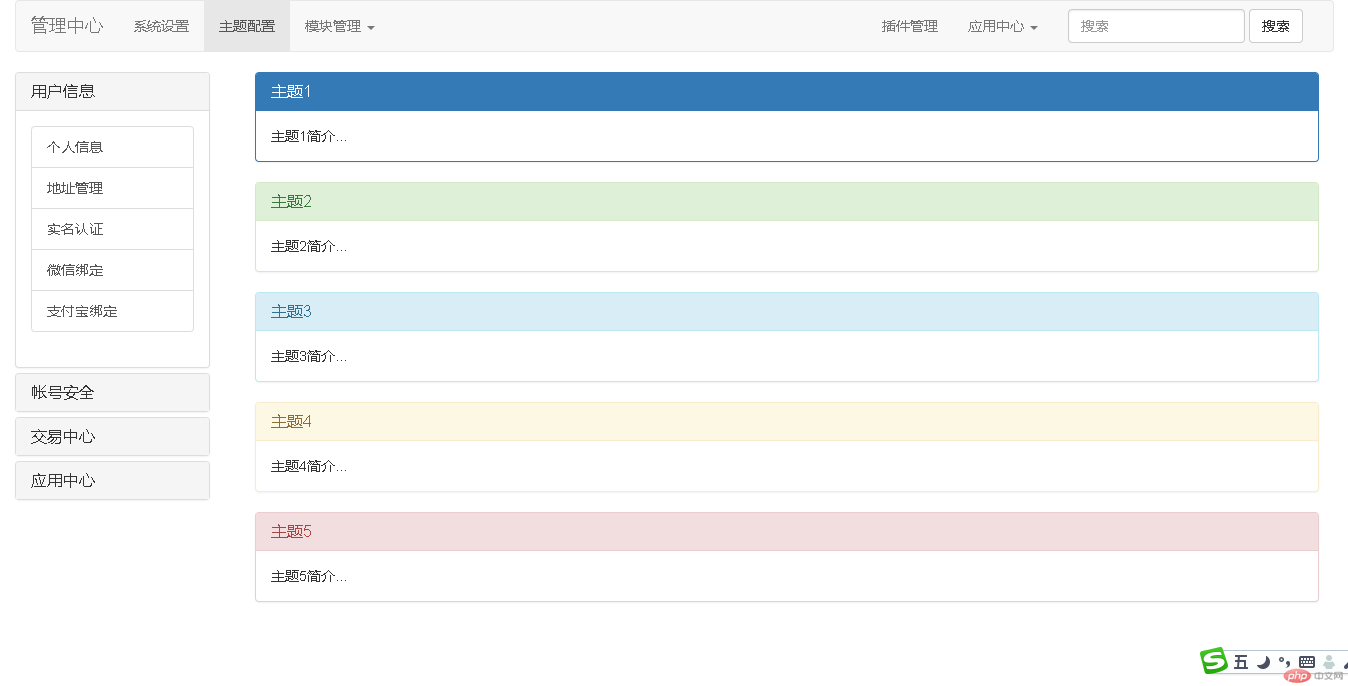
Task: Select the 主题配置 navbar item
Action: click(x=247, y=26)
